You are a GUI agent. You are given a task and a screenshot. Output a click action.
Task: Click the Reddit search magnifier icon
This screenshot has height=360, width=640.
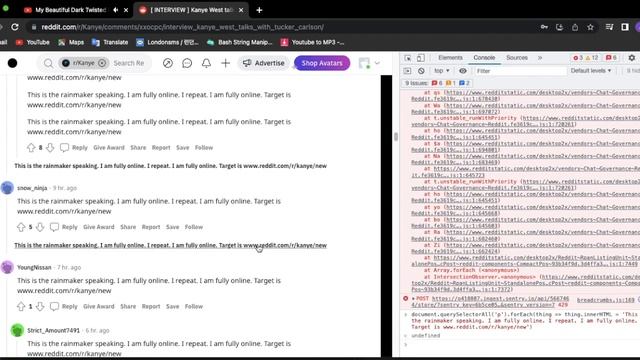point(48,63)
